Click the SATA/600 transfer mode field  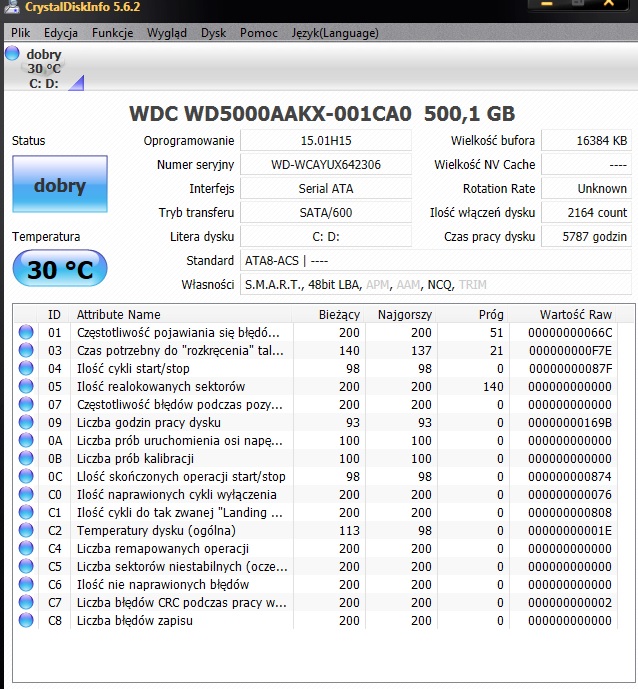326,213
